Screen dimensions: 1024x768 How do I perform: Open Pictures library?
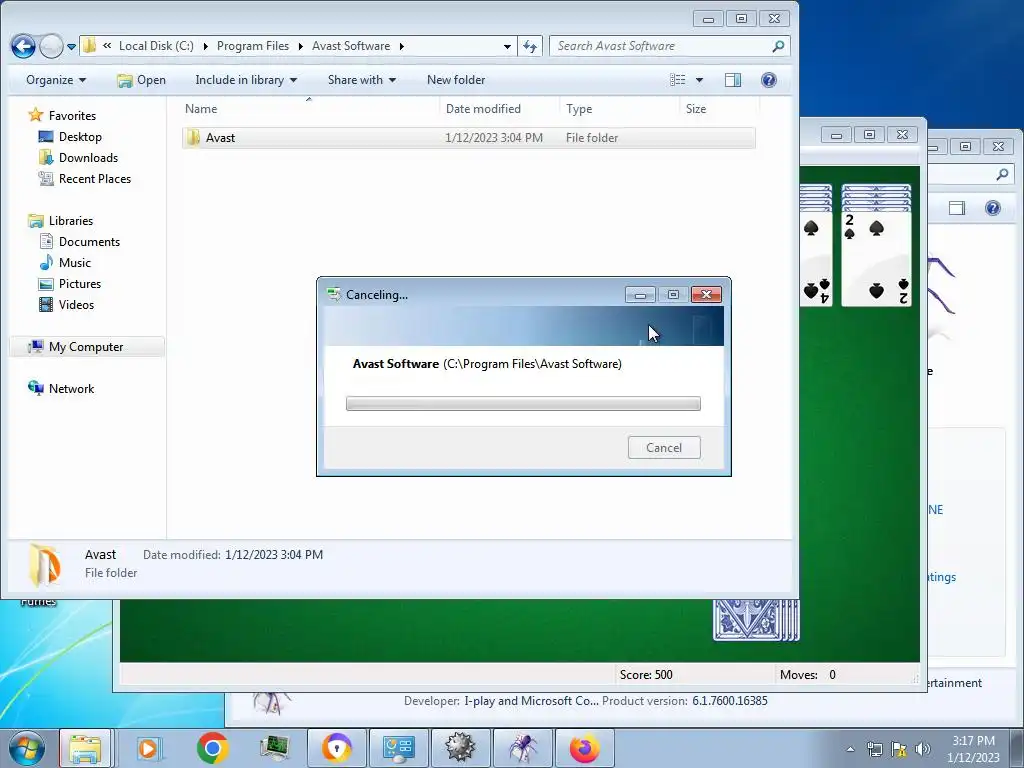pos(69,283)
